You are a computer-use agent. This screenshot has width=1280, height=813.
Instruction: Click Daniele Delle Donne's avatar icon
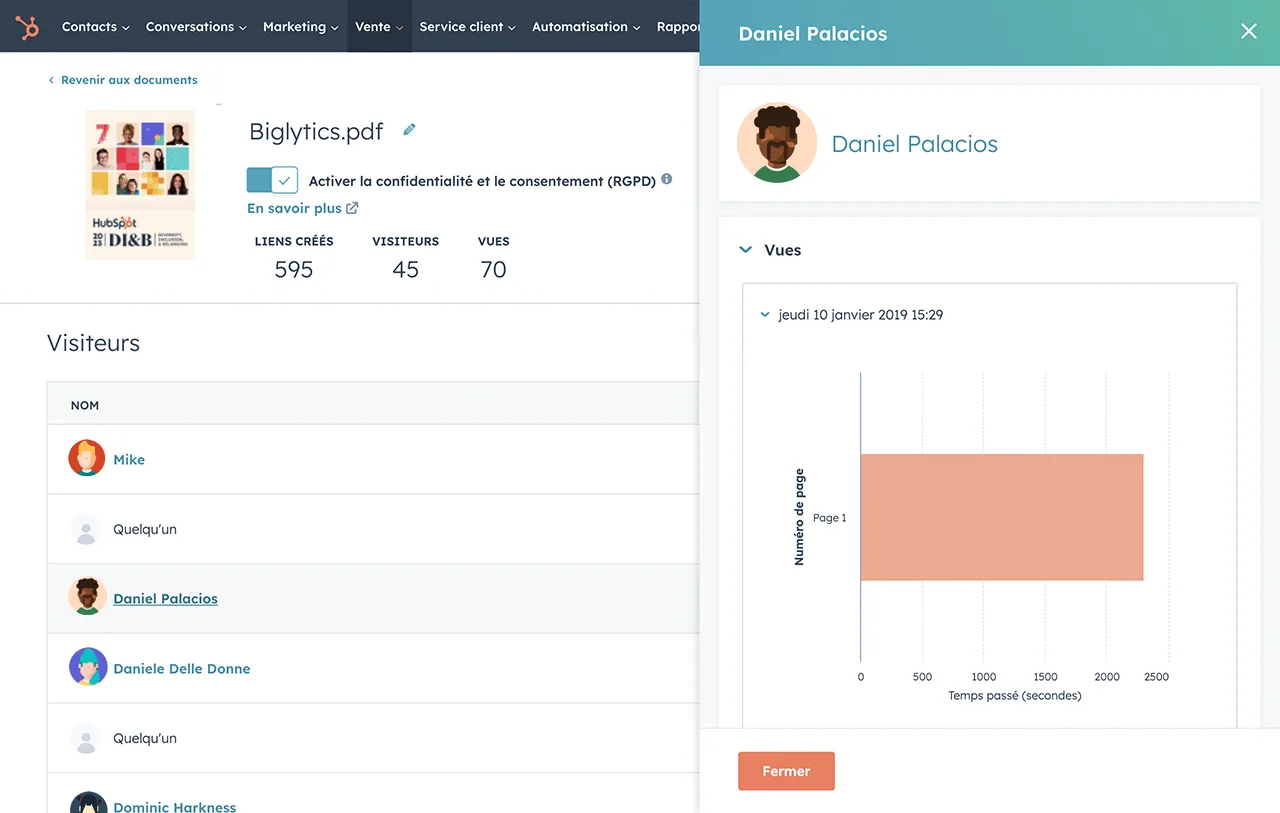click(88, 667)
